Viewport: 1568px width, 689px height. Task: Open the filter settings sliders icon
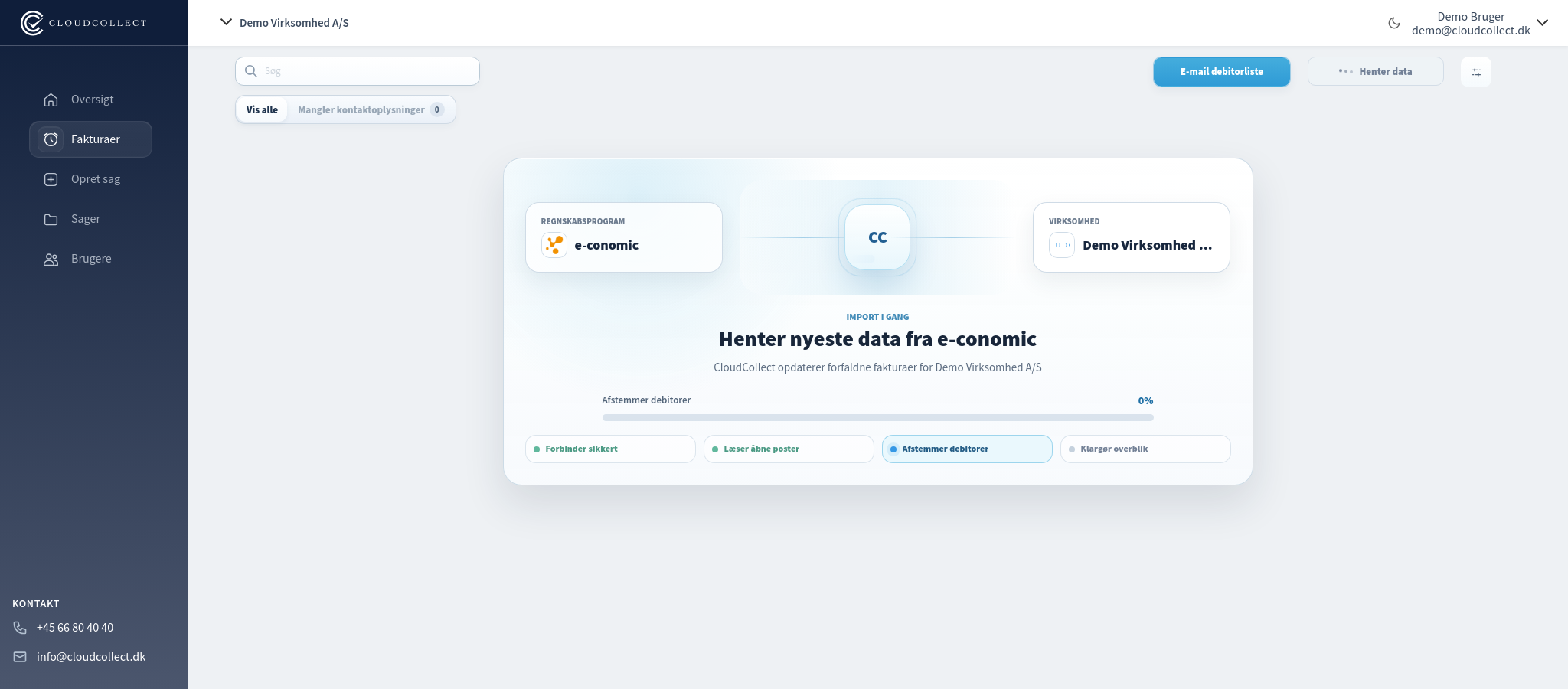click(1476, 72)
